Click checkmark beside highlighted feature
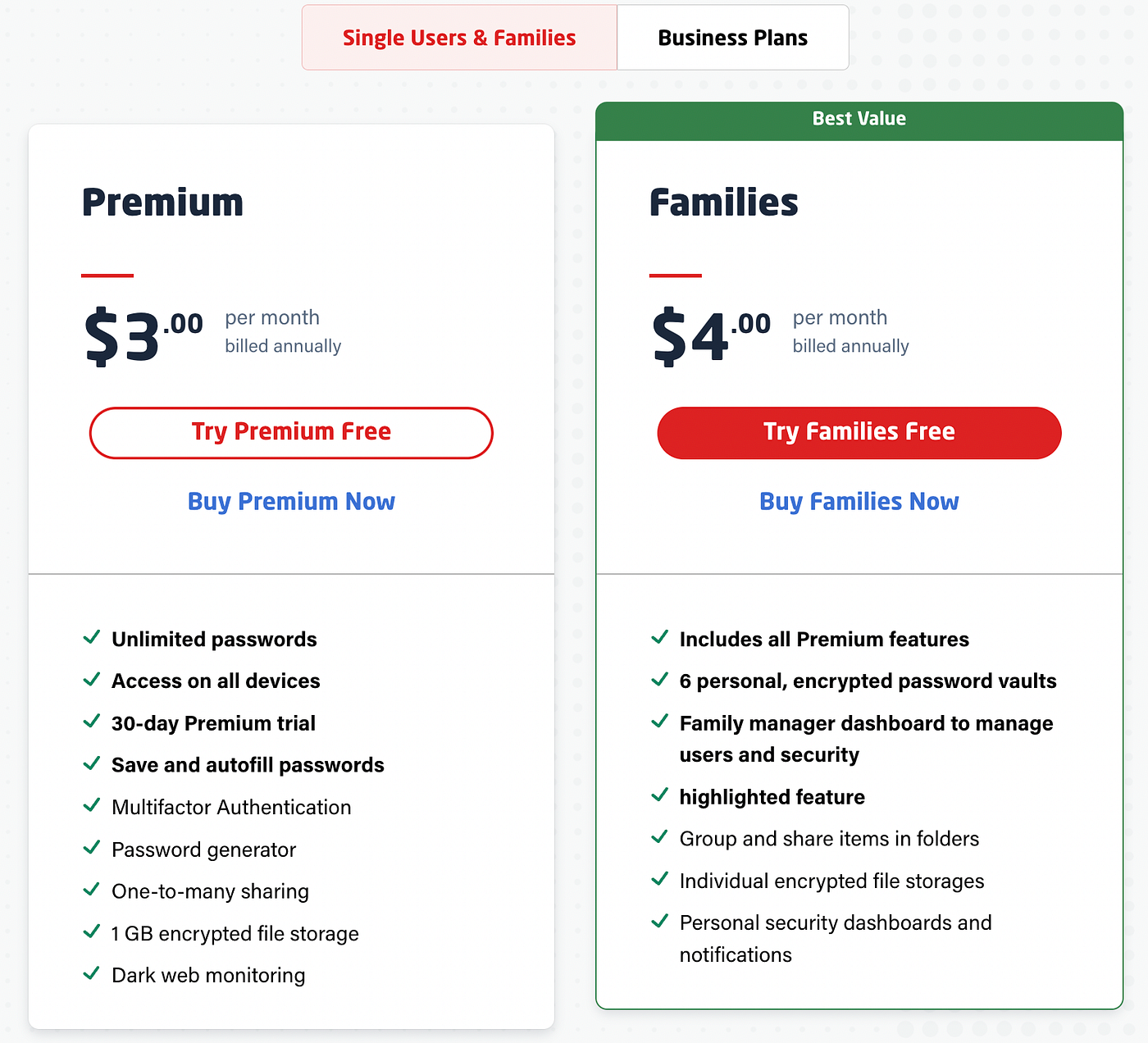Image resolution: width=1148 pixels, height=1043 pixels. (659, 795)
